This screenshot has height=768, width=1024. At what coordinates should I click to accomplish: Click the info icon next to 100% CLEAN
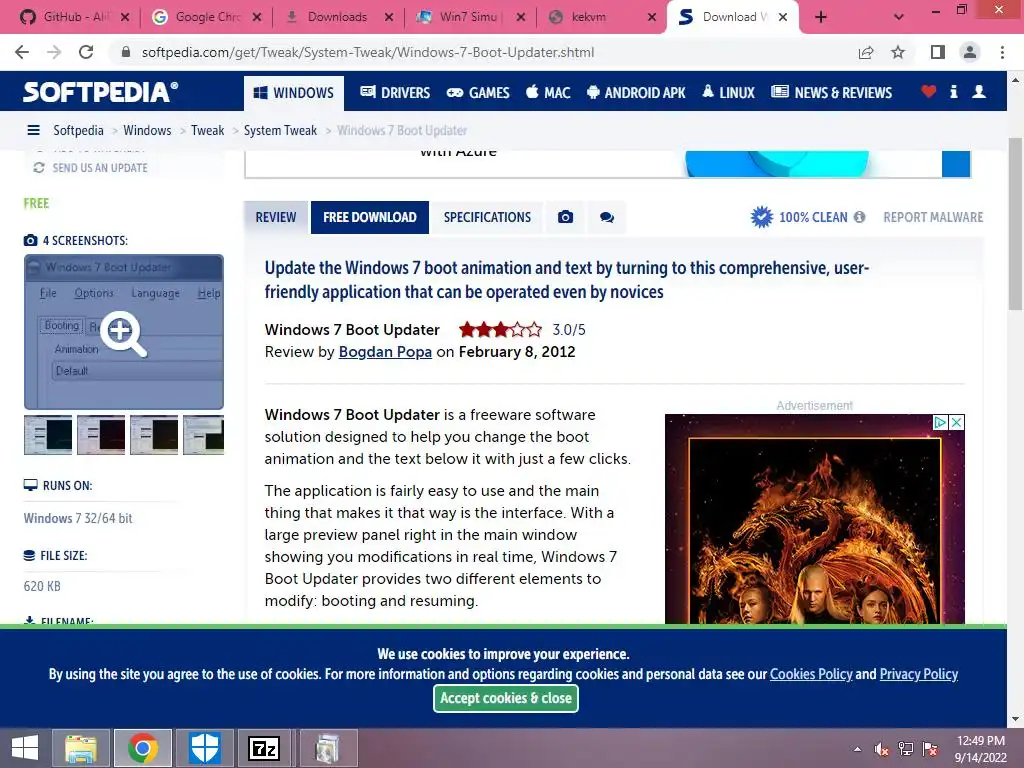click(859, 217)
